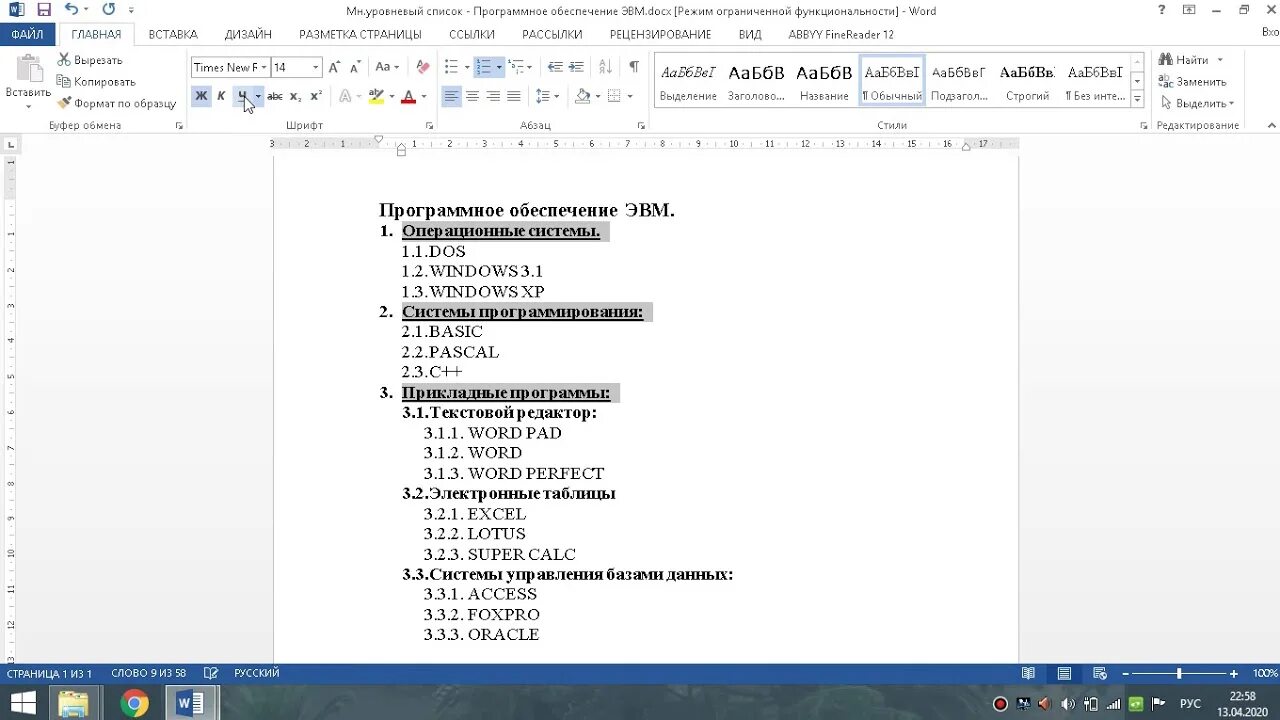
Task: Apply the Название title style
Action: tap(824, 80)
